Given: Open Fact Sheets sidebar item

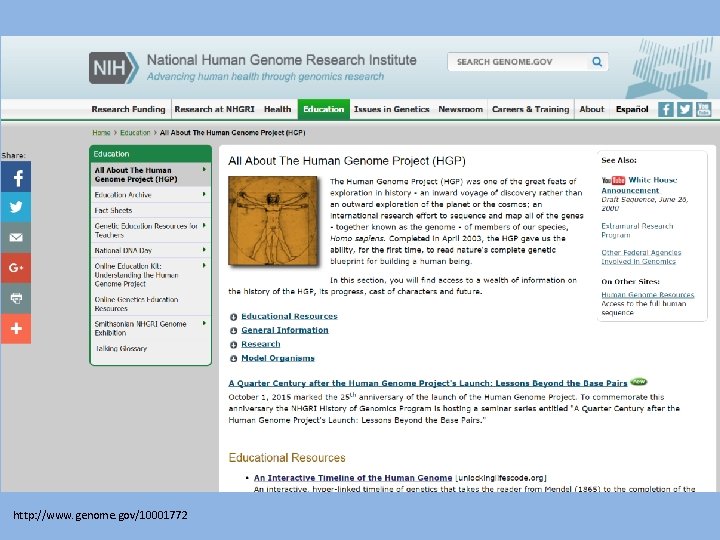Looking at the screenshot, I should pos(113,210).
